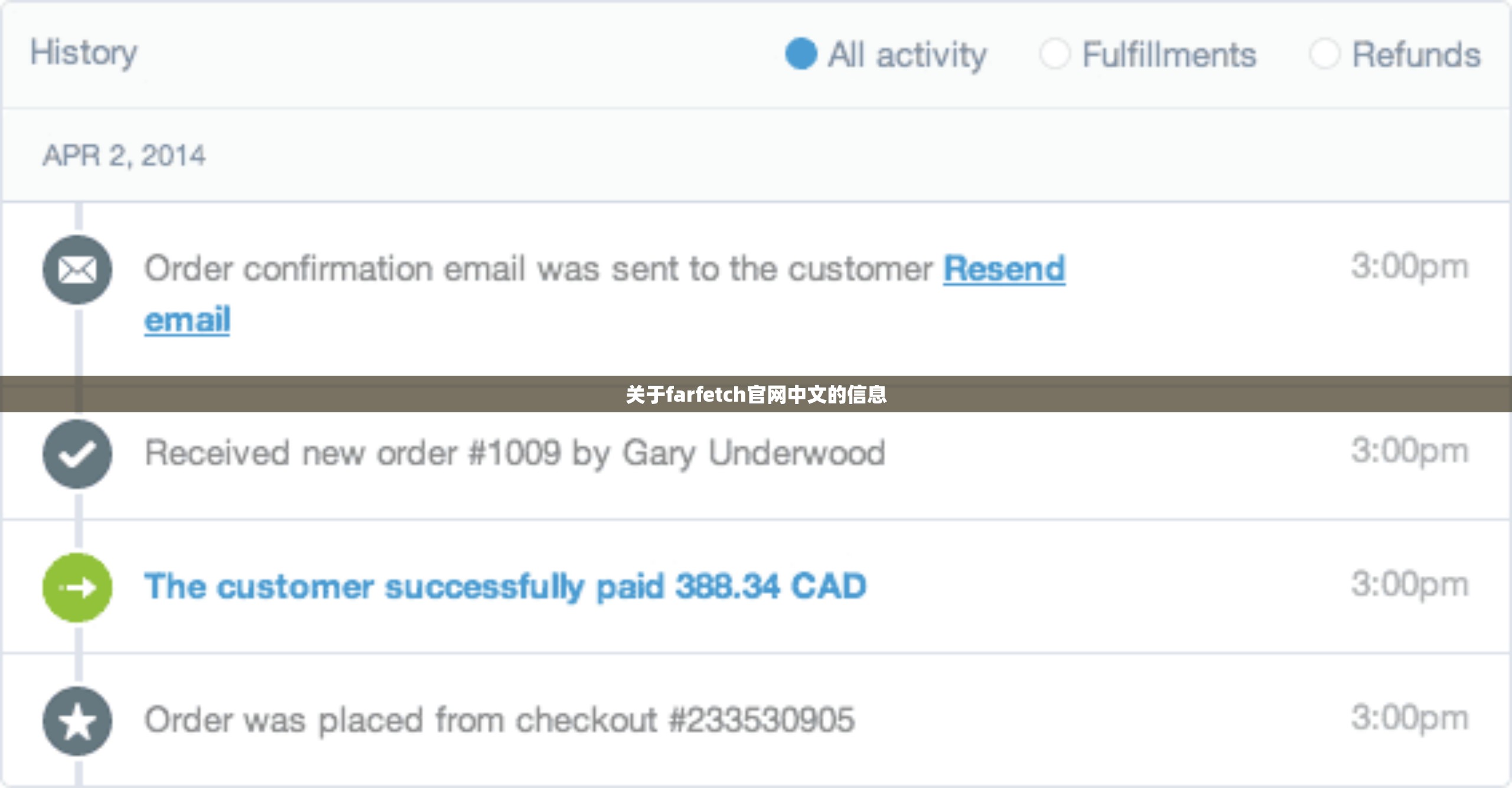
Task: Click the Refunds filter label
Action: (1416, 54)
